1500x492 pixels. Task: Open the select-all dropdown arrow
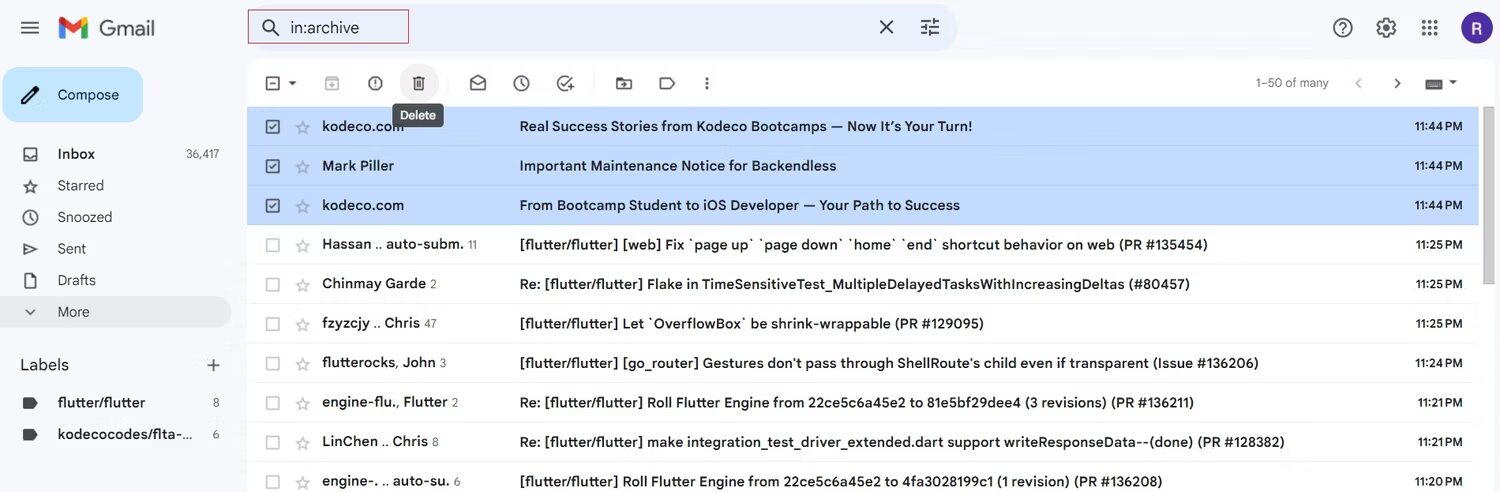point(293,83)
